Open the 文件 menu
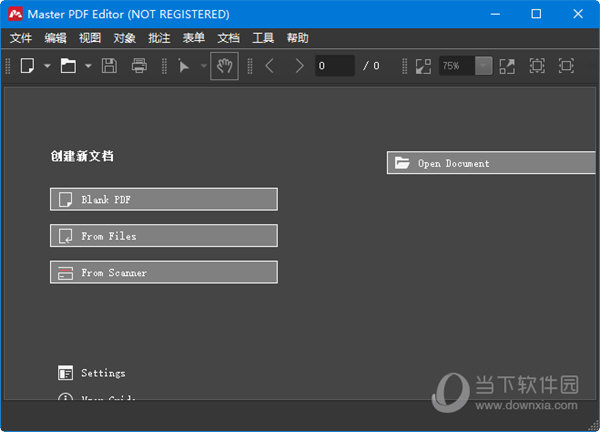 21,38
